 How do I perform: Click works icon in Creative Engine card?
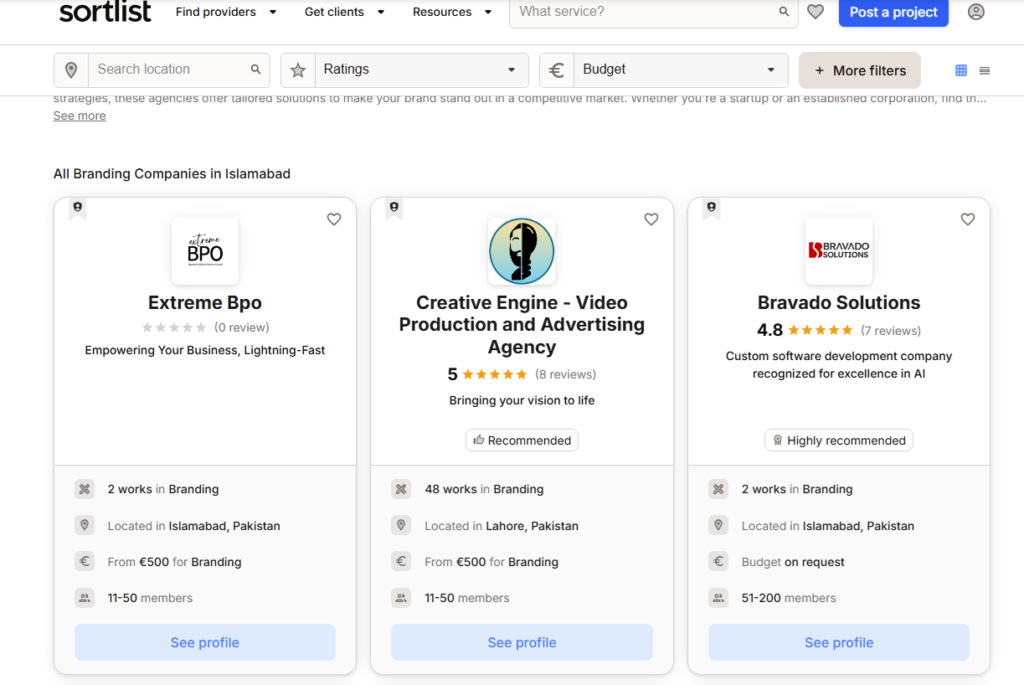(x=401, y=488)
